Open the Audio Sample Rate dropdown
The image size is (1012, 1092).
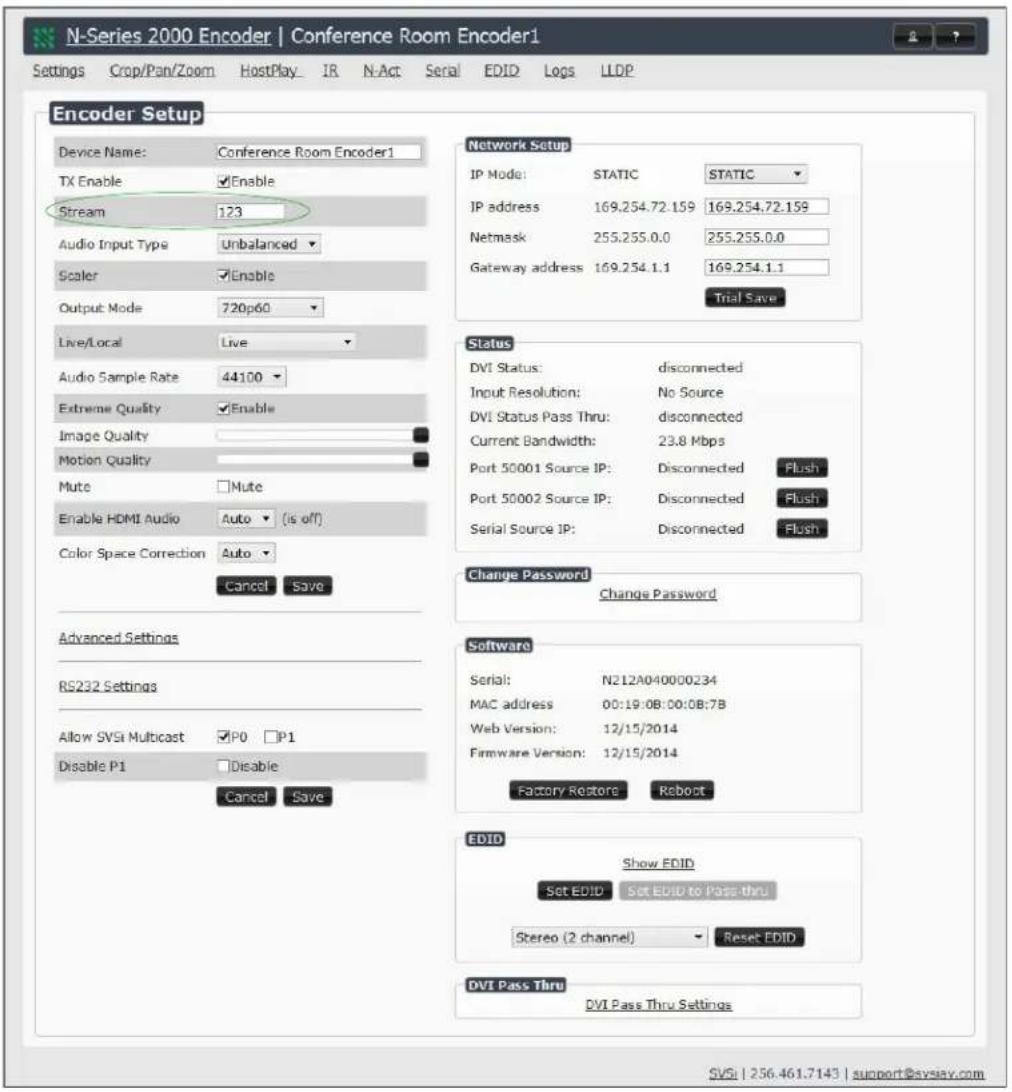click(x=251, y=377)
